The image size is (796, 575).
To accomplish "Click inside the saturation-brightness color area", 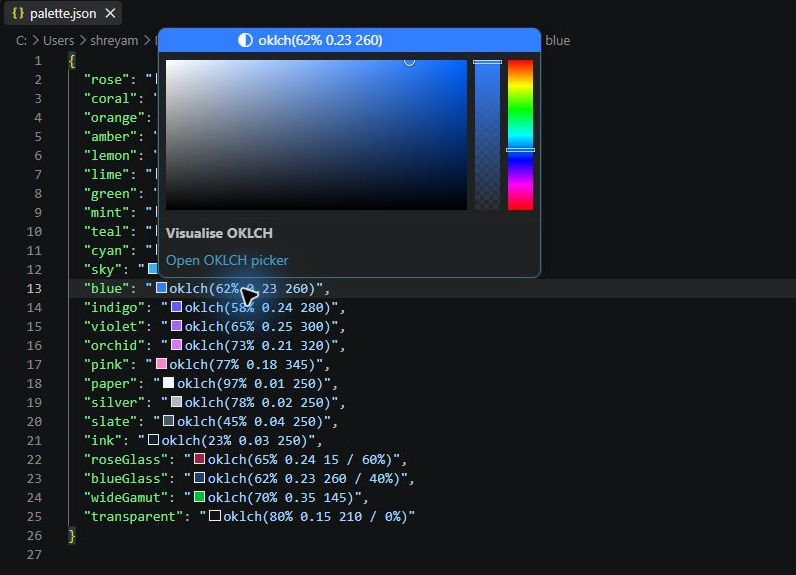I will (316, 134).
